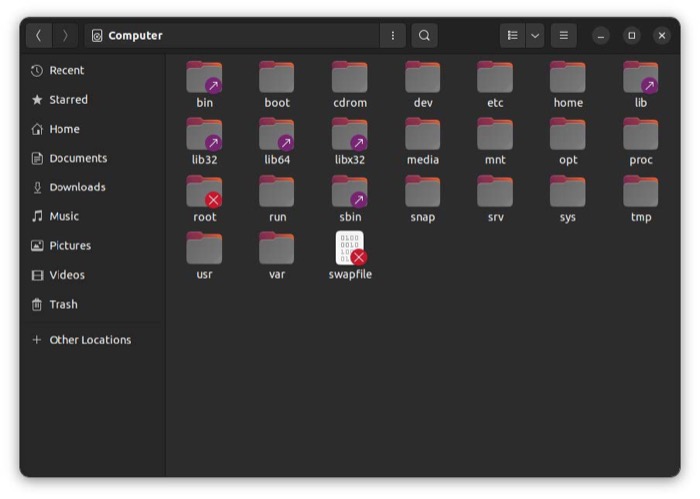The height and width of the screenshot is (499, 700).
Task: Open Recent in the sidebar
Action: (94, 70)
